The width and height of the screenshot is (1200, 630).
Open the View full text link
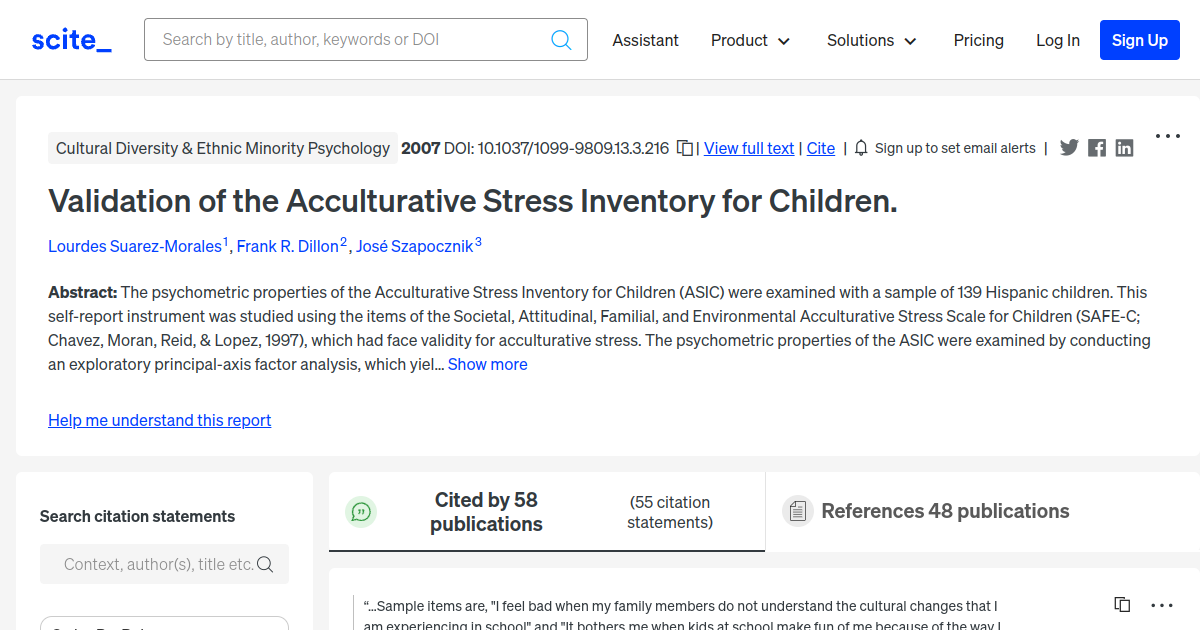tap(749, 148)
